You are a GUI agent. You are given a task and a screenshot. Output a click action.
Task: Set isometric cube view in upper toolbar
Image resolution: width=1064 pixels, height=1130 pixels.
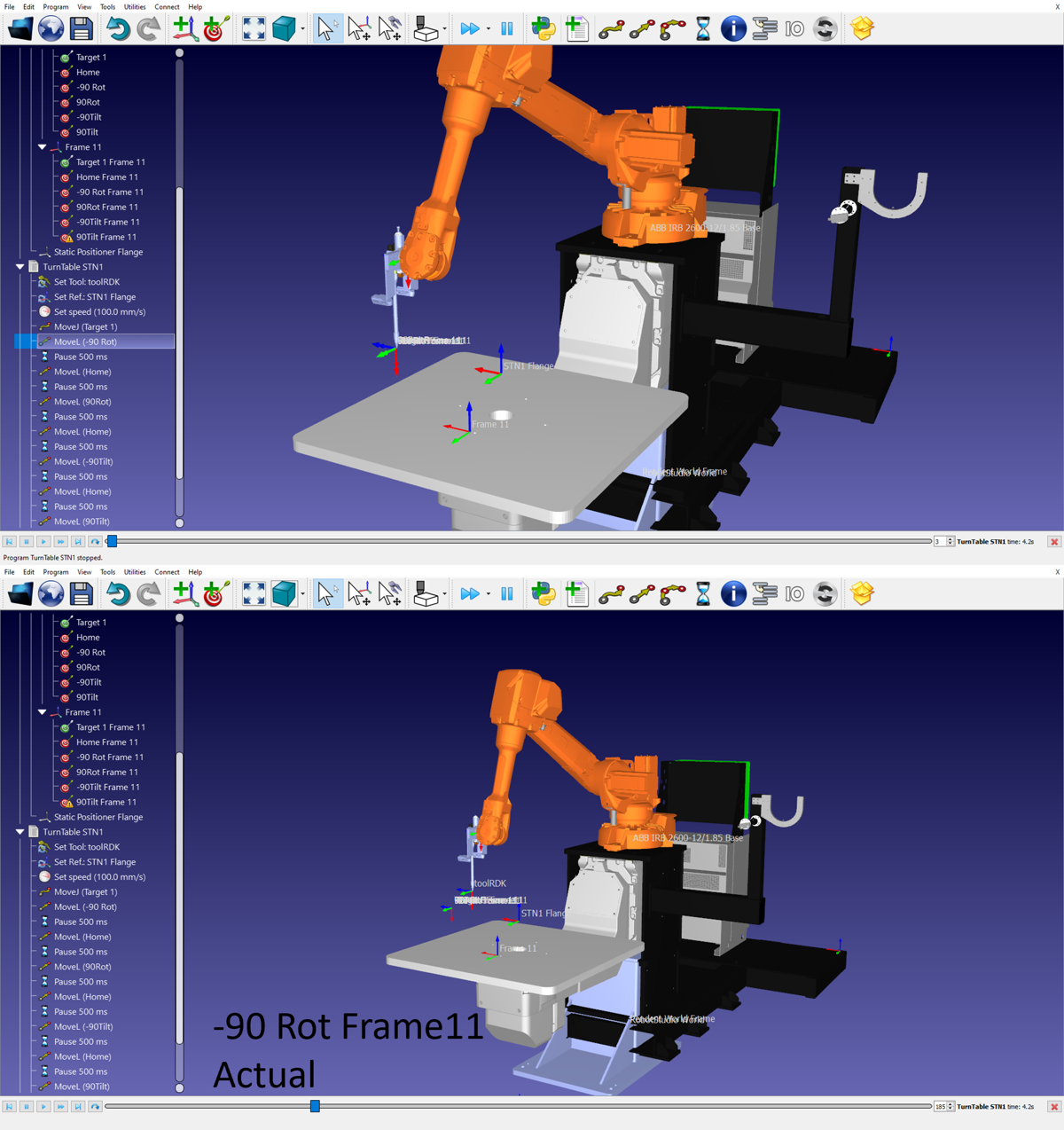[284, 28]
